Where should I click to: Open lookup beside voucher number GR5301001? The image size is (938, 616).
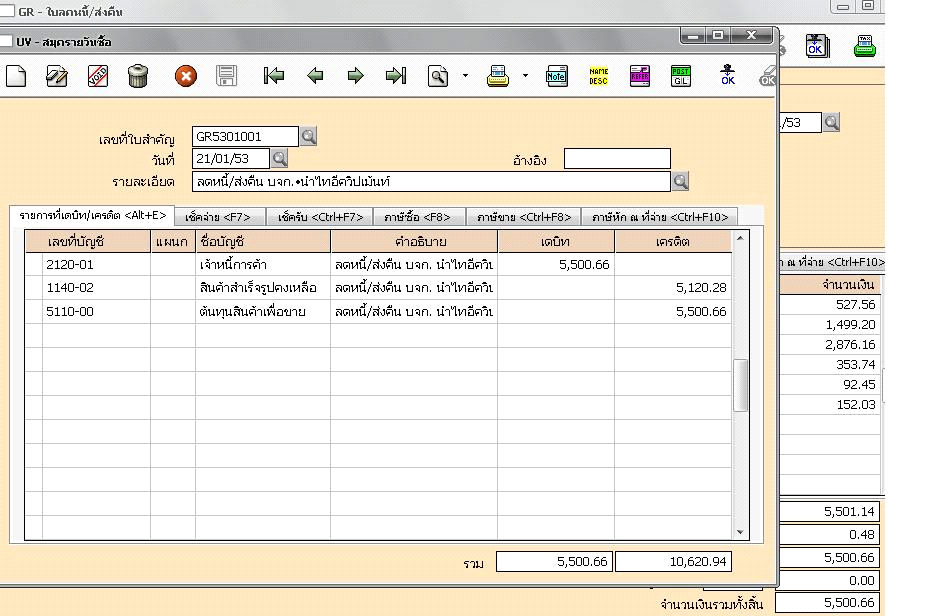point(309,136)
